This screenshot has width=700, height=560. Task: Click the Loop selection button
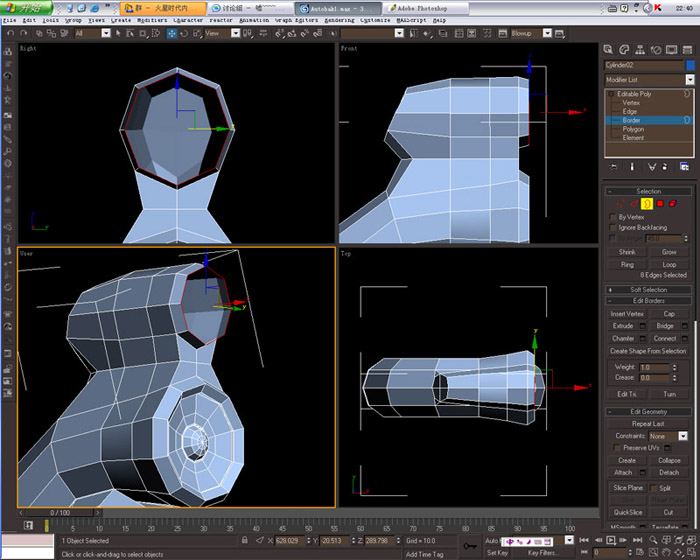669,265
